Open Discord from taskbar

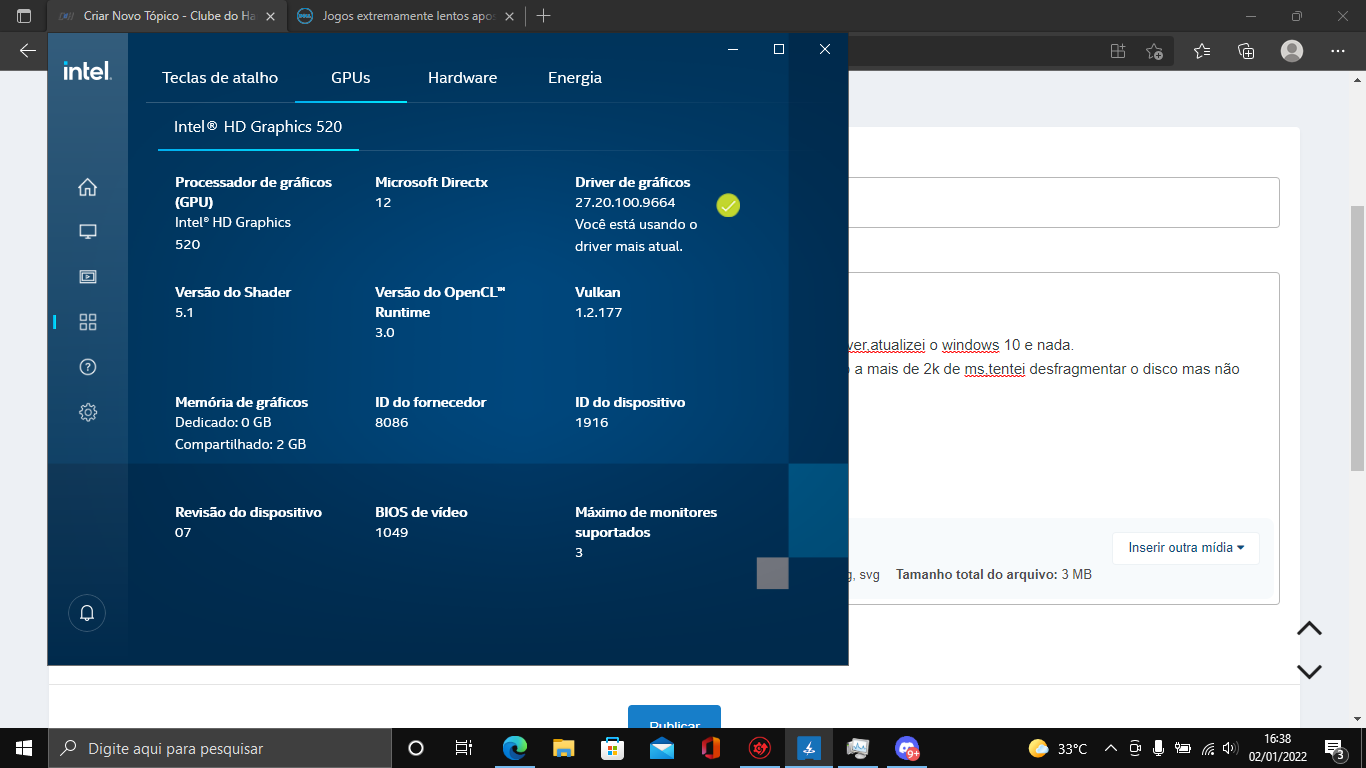[907, 748]
